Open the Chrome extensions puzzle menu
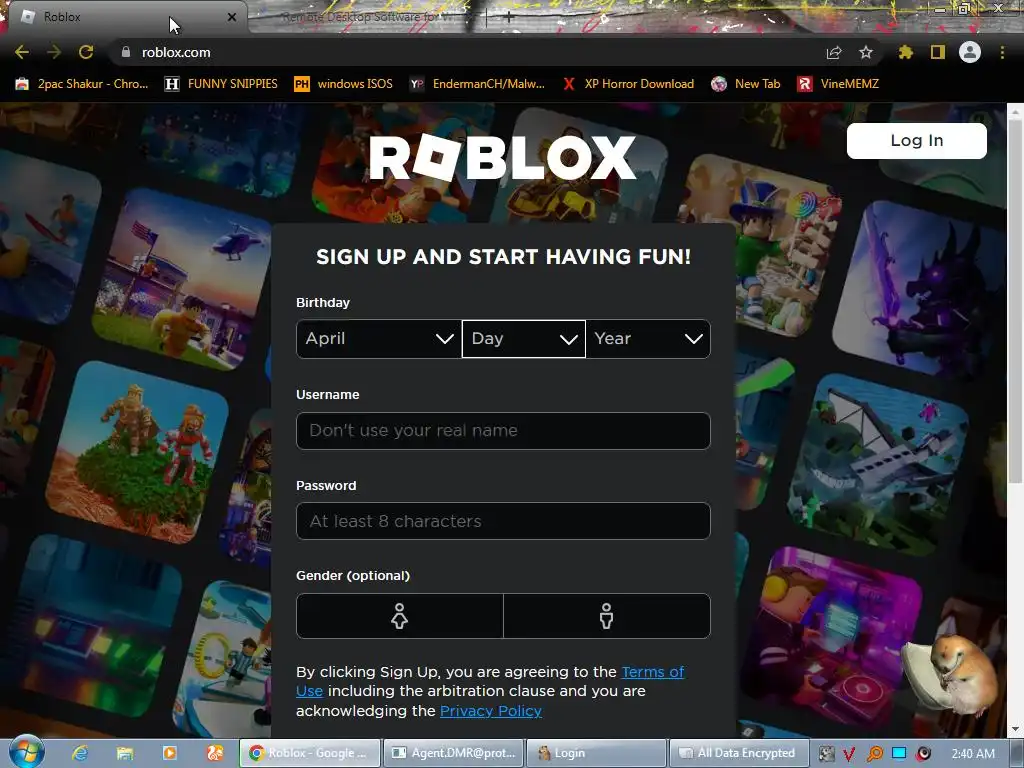The height and width of the screenshot is (768, 1024). tap(906, 52)
